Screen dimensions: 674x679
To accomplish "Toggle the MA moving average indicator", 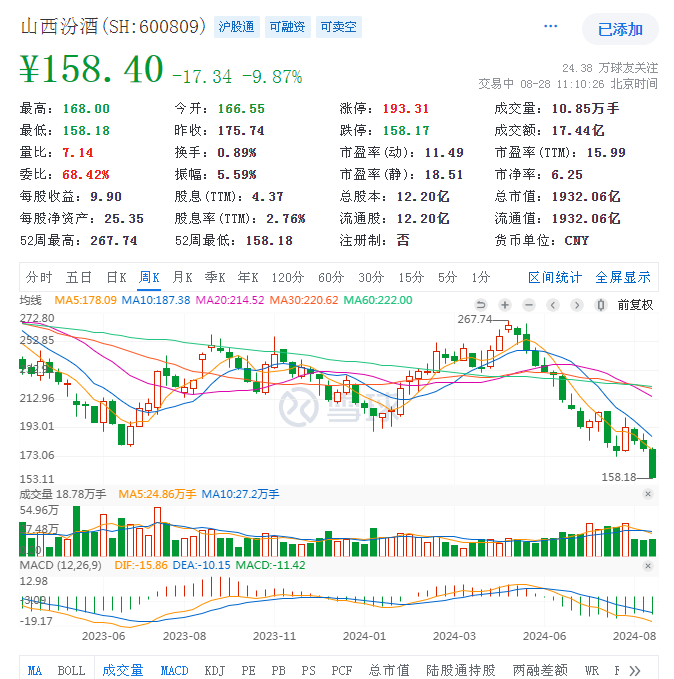I will click(x=35, y=670).
